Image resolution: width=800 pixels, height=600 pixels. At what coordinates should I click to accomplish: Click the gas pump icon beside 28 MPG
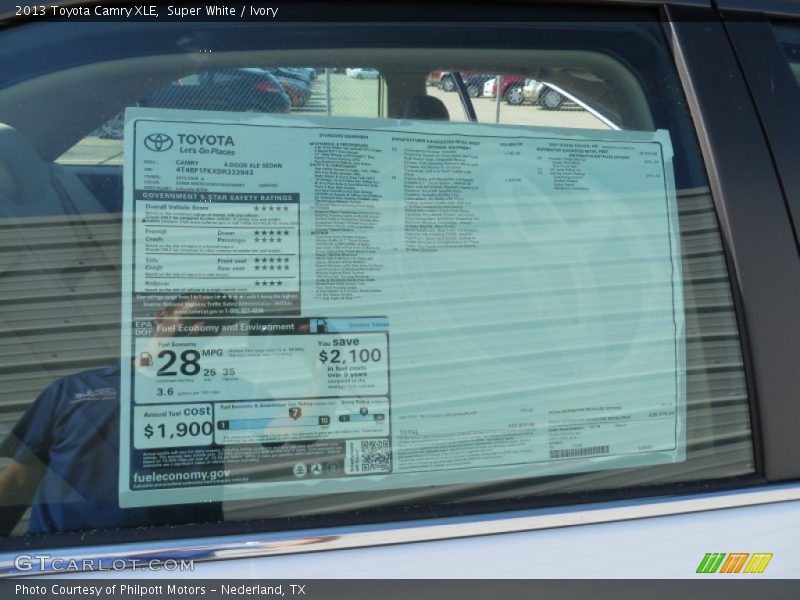coord(146,359)
